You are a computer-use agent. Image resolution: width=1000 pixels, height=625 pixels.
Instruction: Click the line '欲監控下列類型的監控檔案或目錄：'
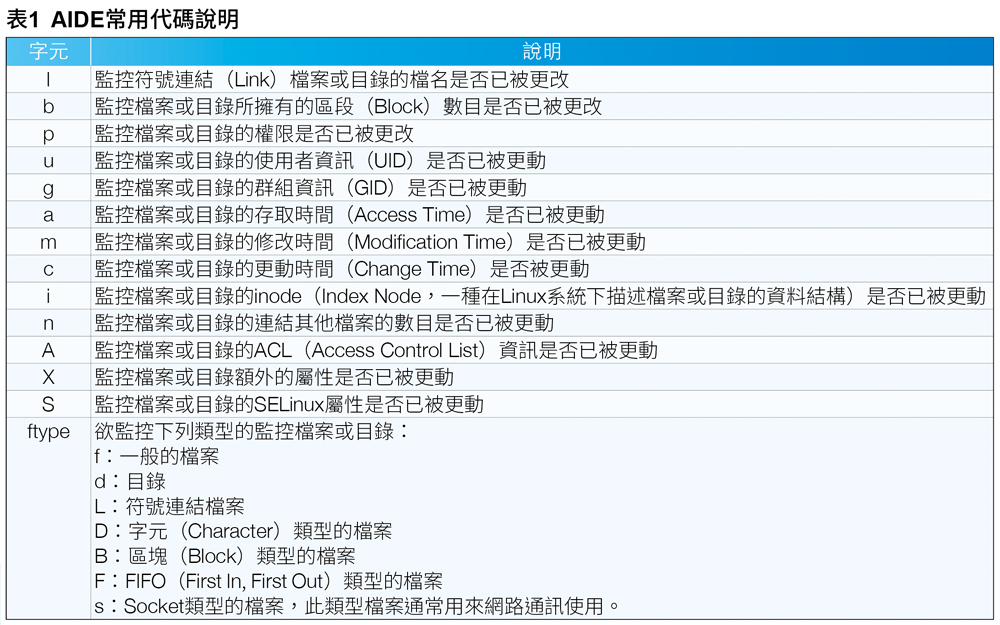click(x=252, y=432)
